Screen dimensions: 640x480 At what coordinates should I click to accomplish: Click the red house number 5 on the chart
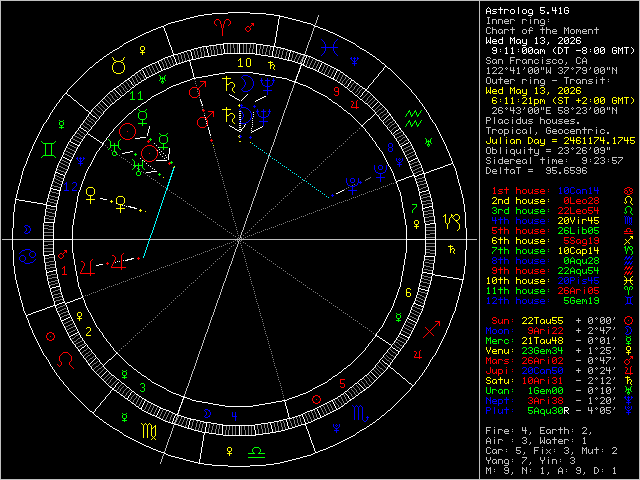tap(343, 384)
